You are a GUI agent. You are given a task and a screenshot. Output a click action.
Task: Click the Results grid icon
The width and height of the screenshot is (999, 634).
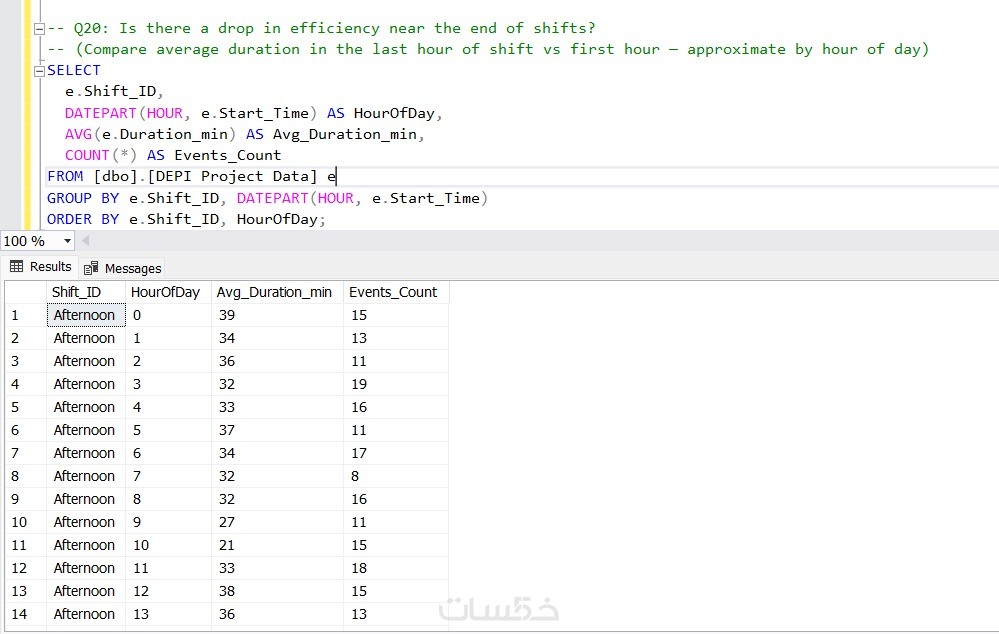click(16, 267)
